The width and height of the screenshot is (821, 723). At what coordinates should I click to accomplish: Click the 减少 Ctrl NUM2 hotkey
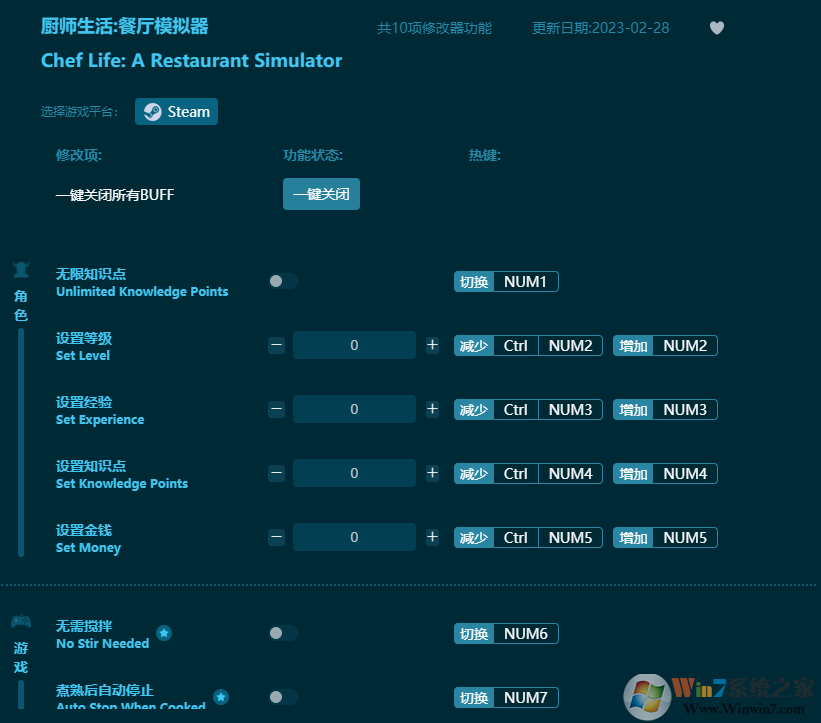[528, 346]
